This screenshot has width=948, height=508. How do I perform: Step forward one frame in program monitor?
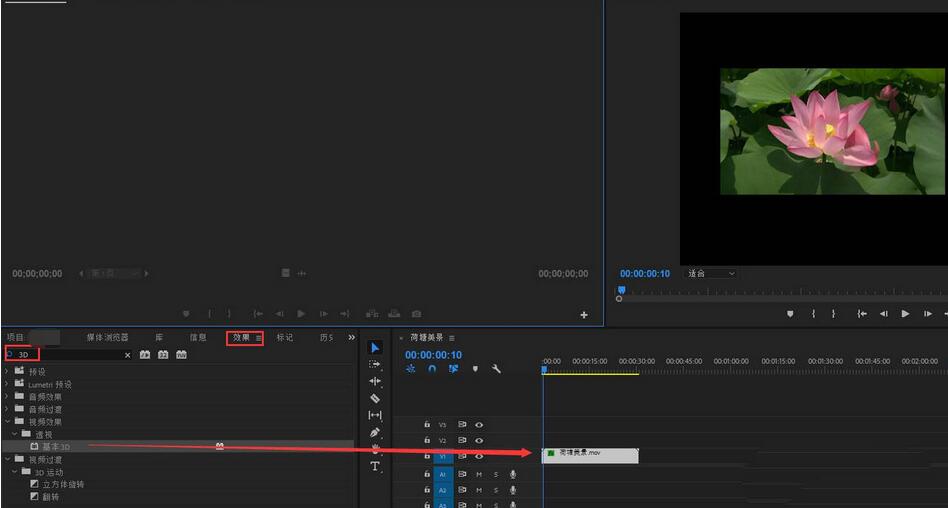point(927,314)
